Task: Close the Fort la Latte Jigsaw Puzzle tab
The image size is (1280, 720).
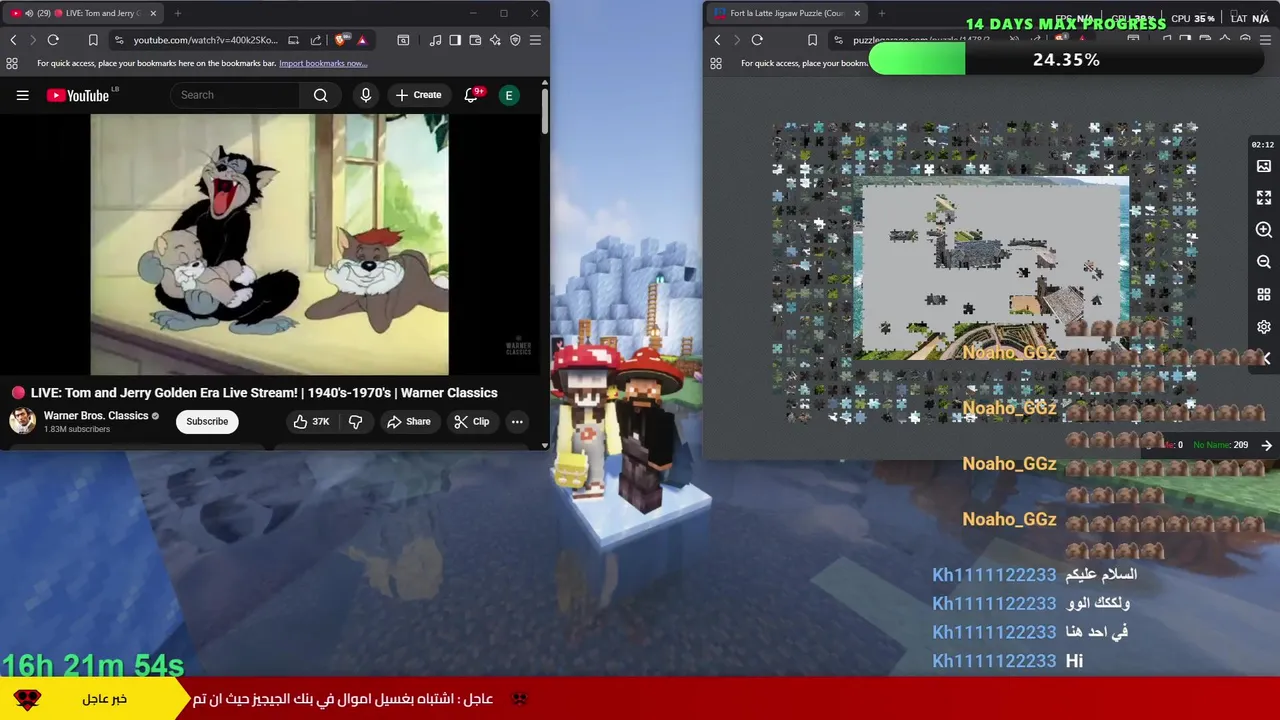Action: coord(857,13)
